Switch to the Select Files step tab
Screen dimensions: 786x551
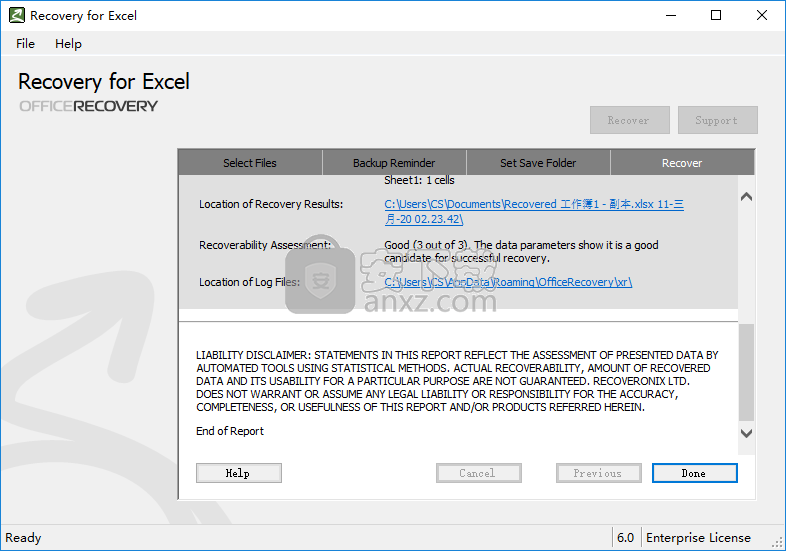click(250, 162)
